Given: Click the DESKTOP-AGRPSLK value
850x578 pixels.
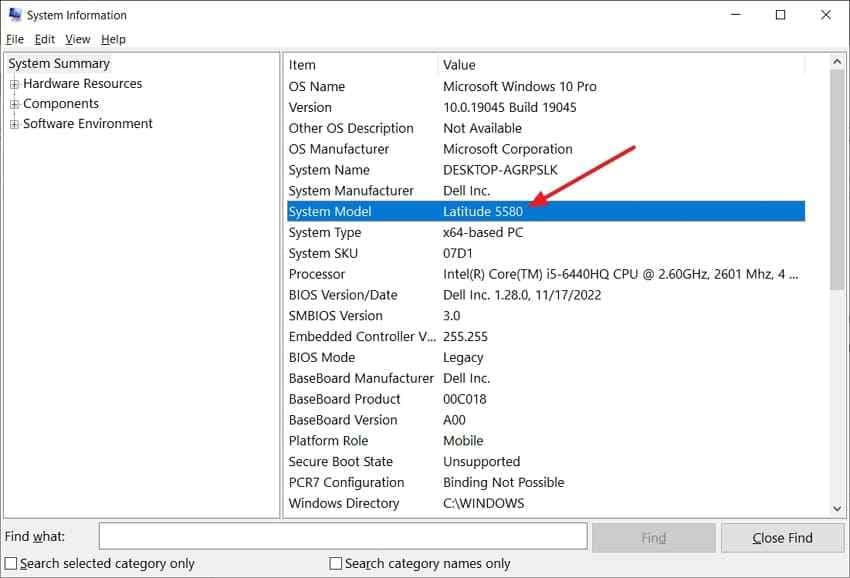Looking at the screenshot, I should (x=500, y=170).
